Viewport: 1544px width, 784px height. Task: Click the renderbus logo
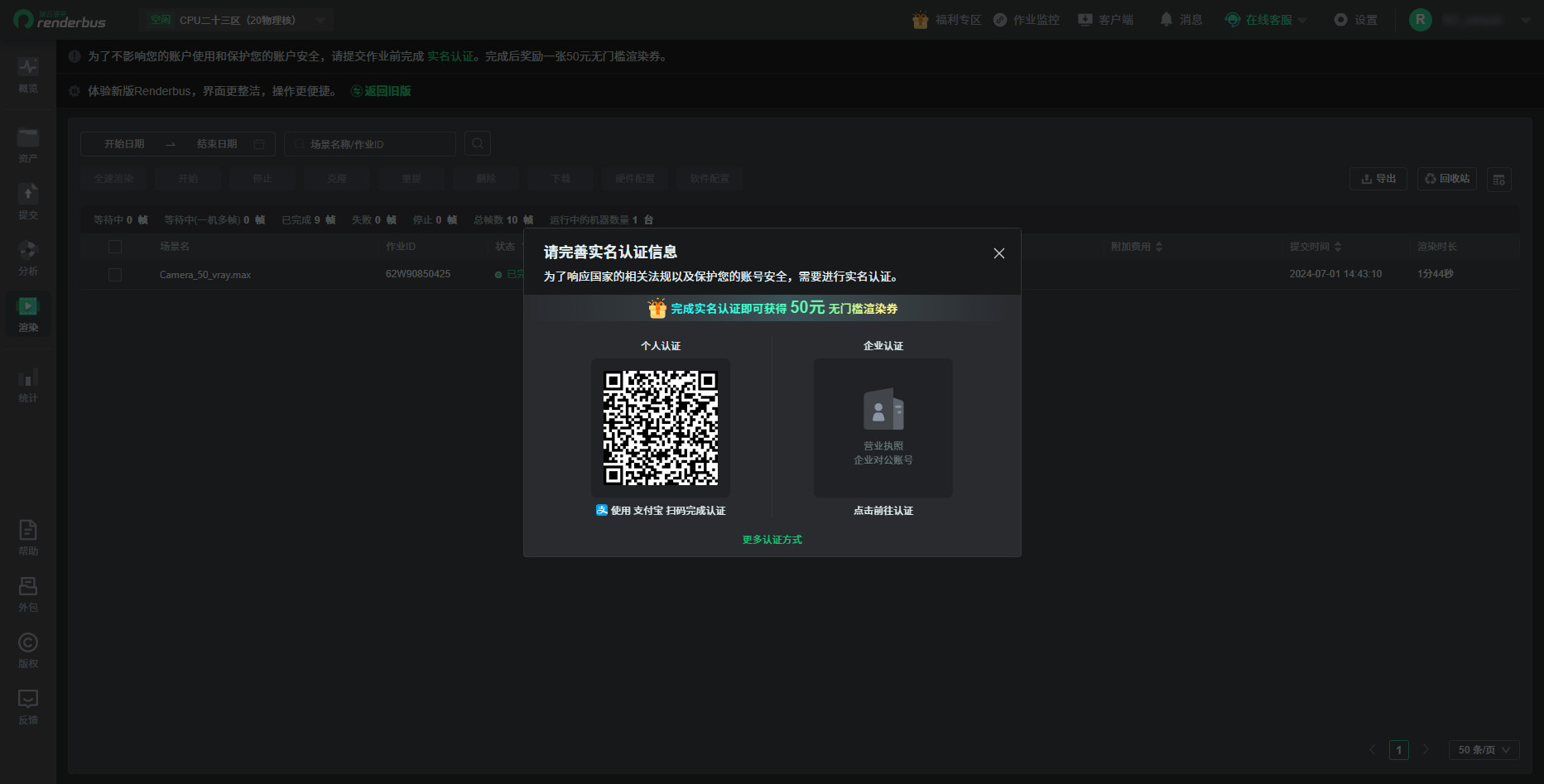60,19
